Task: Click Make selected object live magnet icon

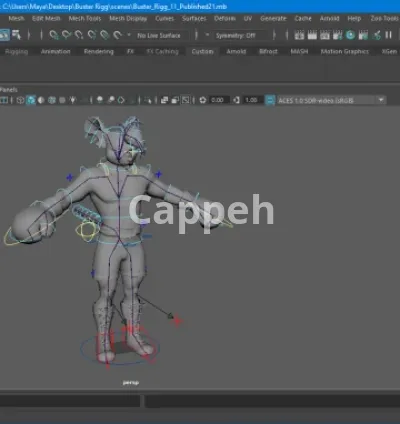Action: [x=117, y=35]
